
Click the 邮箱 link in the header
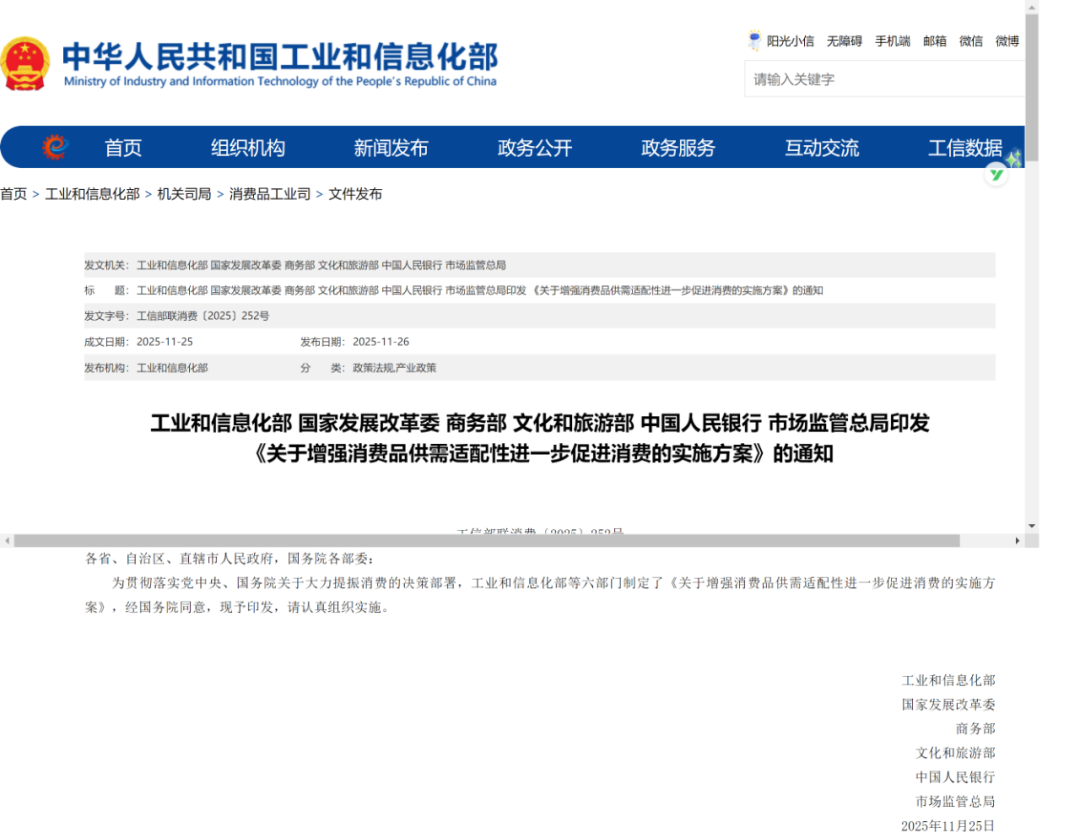[935, 41]
